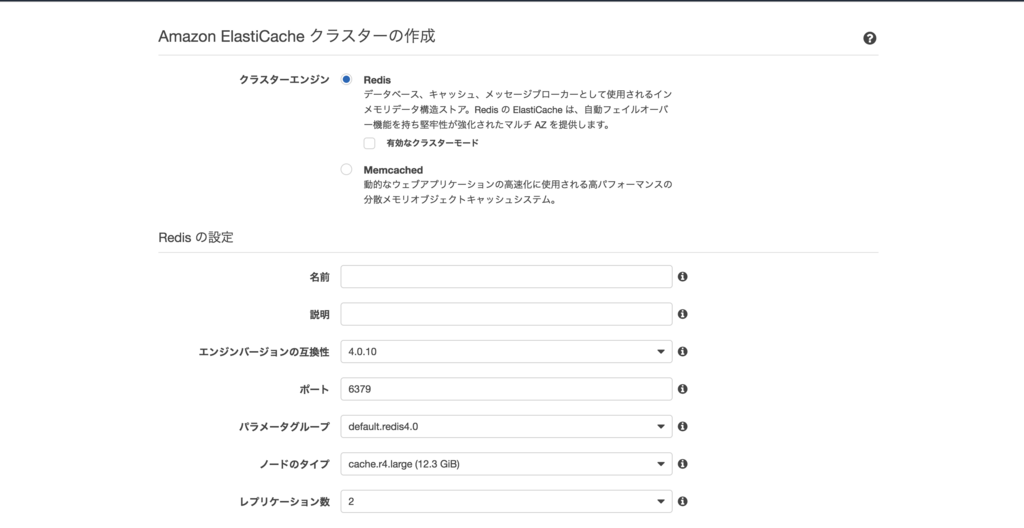The image size is (1024, 528).
Task: Show info icon beside パラメータグループ
Action: (x=682, y=426)
